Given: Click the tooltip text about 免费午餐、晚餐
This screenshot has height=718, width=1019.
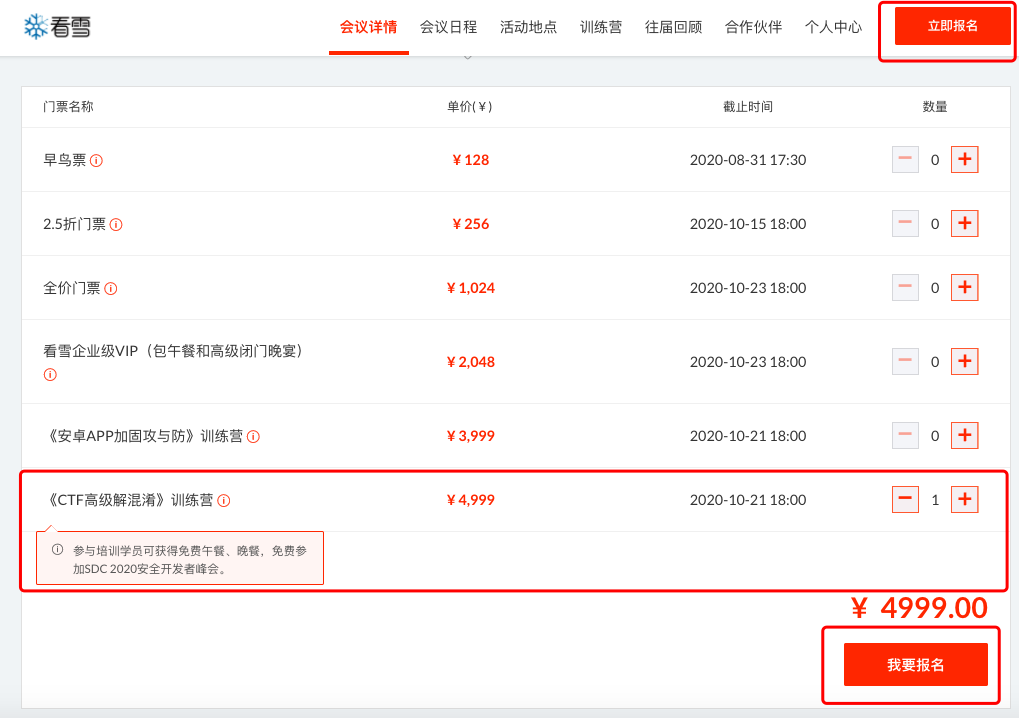Looking at the screenshot, I should click(190, 559).
